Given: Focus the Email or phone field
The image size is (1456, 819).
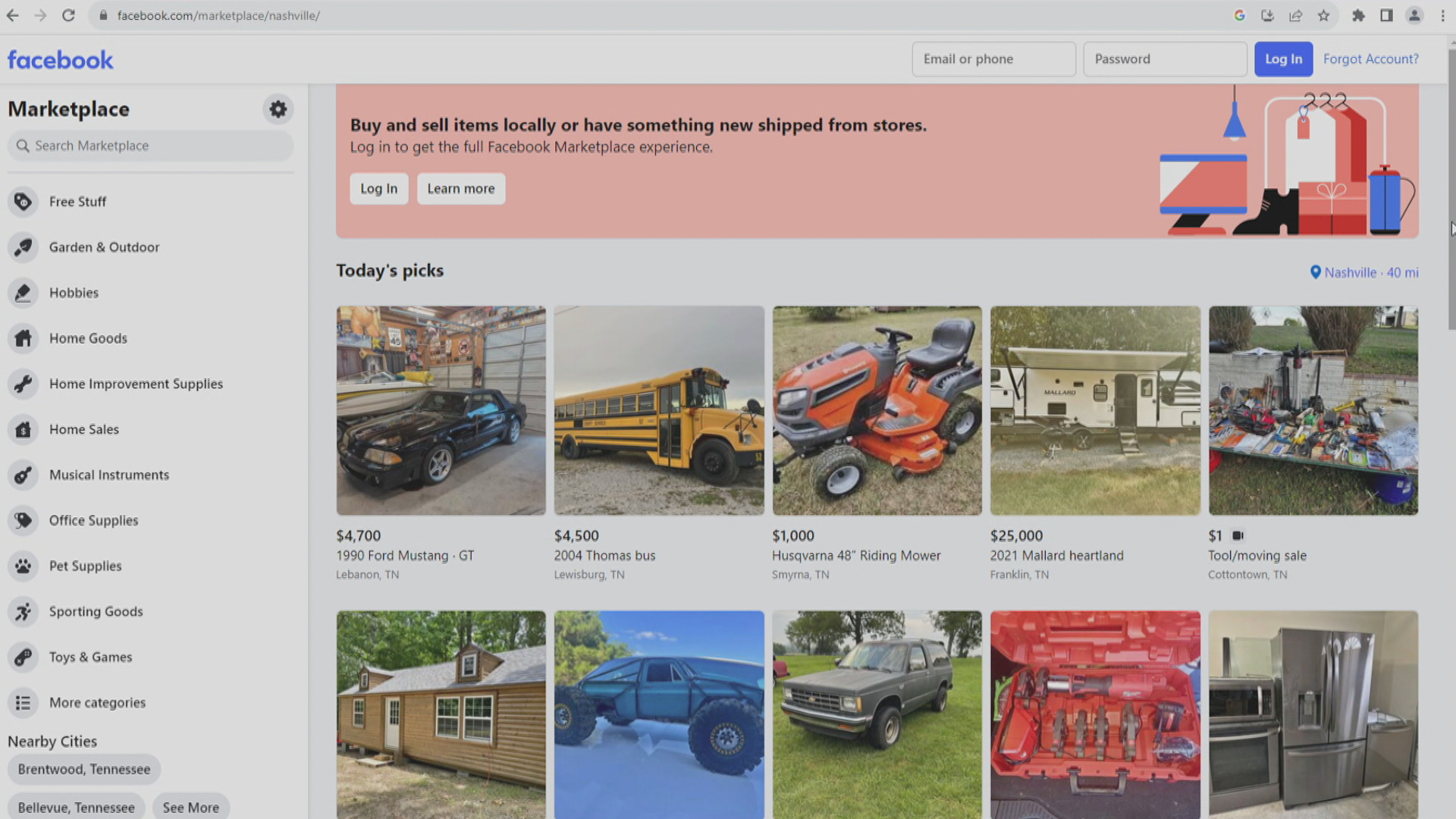Looking at the screenshot, I should 993,59.
